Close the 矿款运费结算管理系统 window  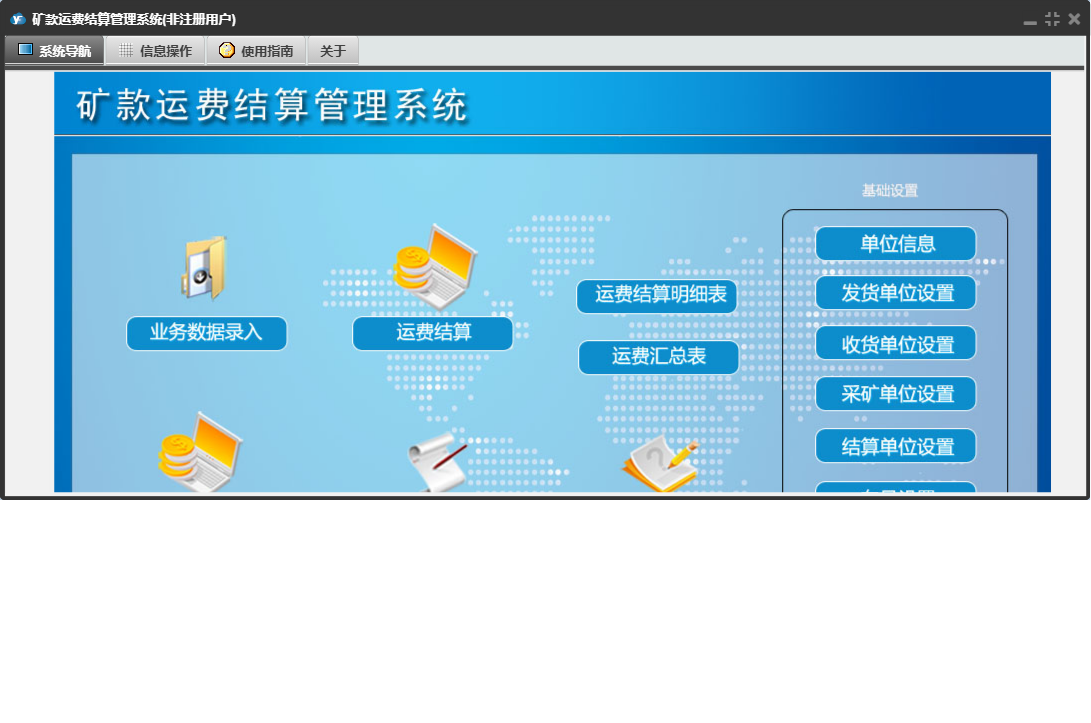[1074, 19]
